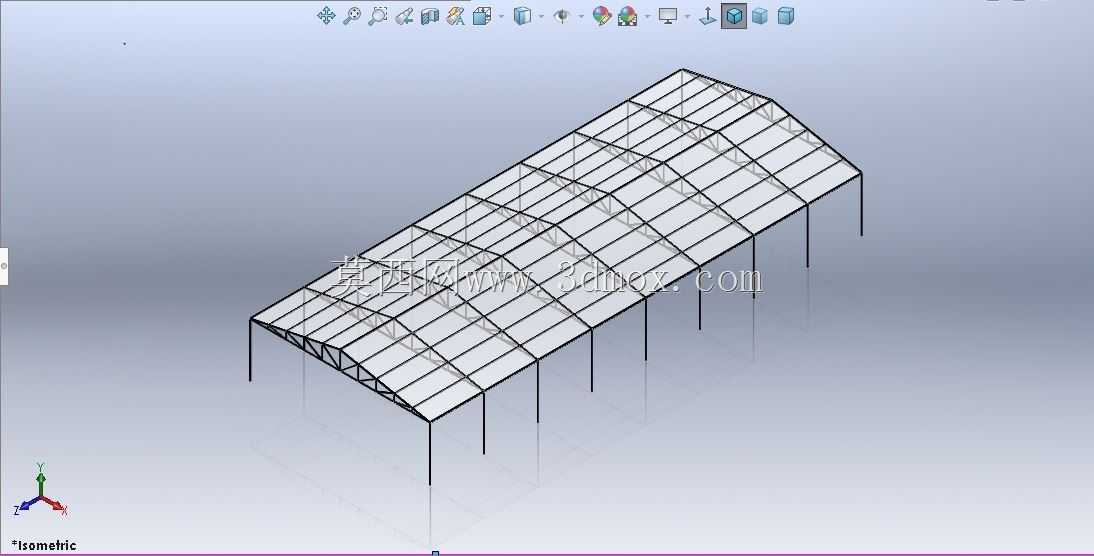Viewport: 1094px width, 556px height.
Task: Expand Hide/Show Items dropdown arrow
Action: pos(580,16)
